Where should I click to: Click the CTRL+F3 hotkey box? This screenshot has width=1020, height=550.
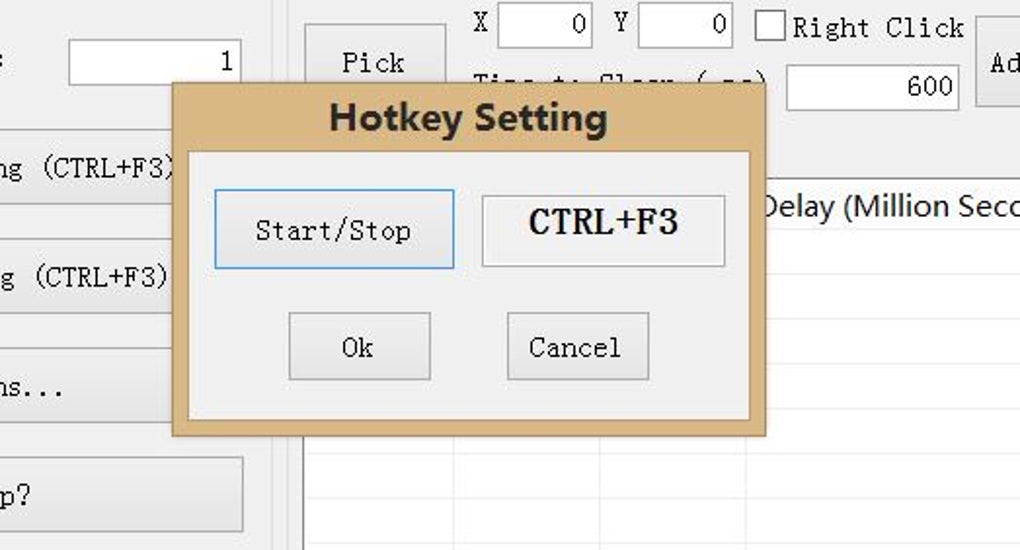603,231
